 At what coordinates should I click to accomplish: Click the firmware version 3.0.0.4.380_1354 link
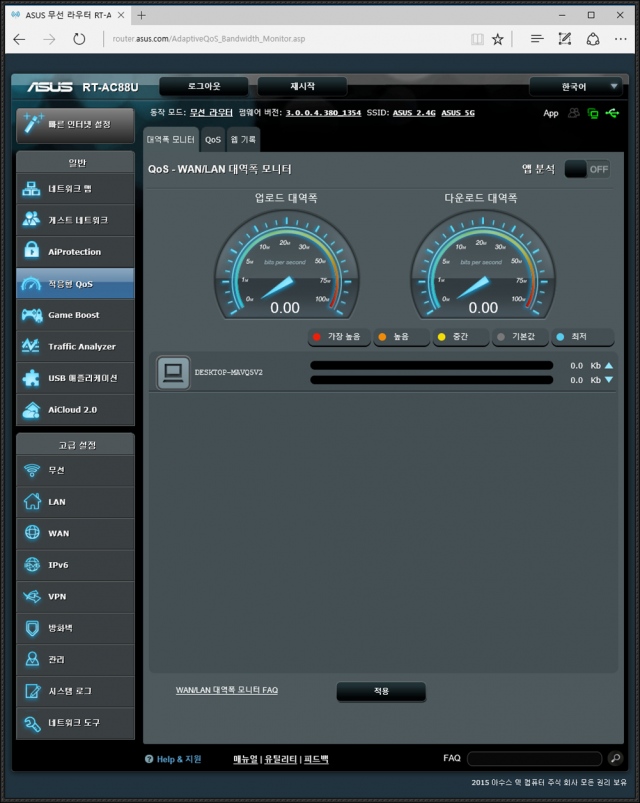pos(323,113)
